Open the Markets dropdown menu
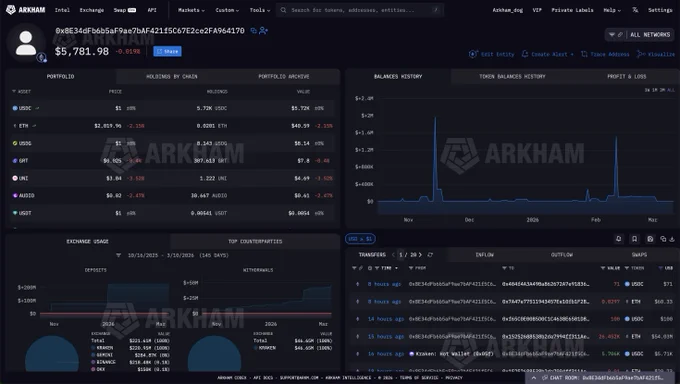The height and width of the screenshot is (384, 680). [x=191, y=10]
